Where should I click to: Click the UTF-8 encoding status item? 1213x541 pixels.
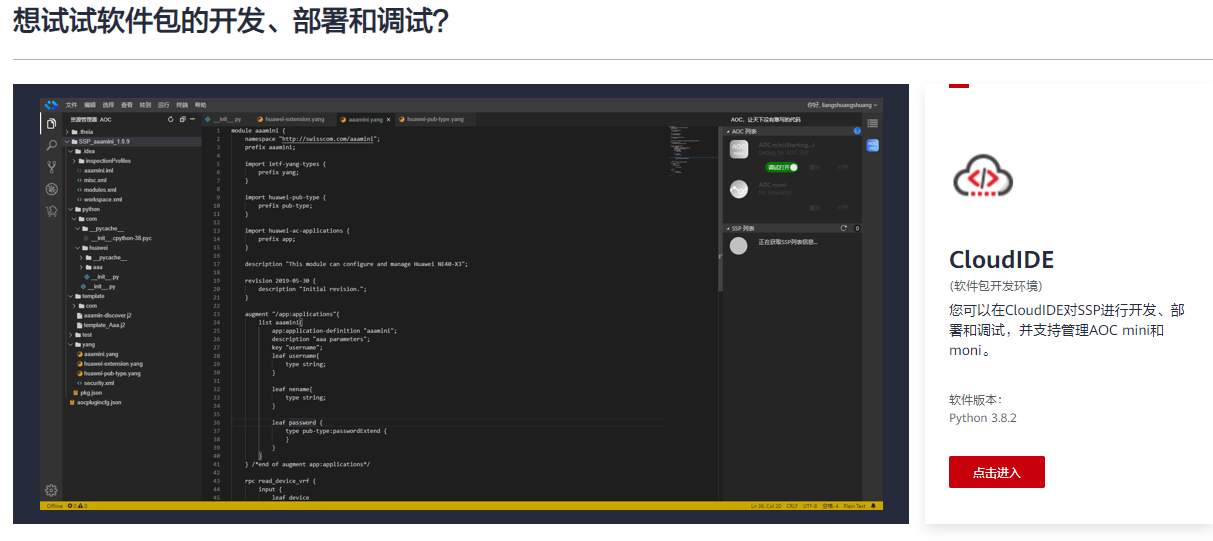(x=809, y=506)
